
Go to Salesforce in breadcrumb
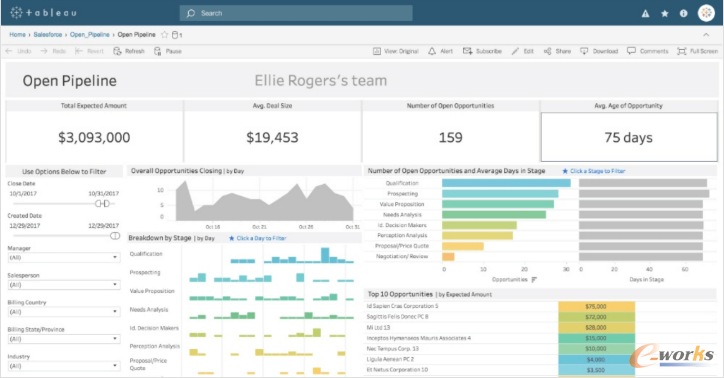(x=48, y=35)
